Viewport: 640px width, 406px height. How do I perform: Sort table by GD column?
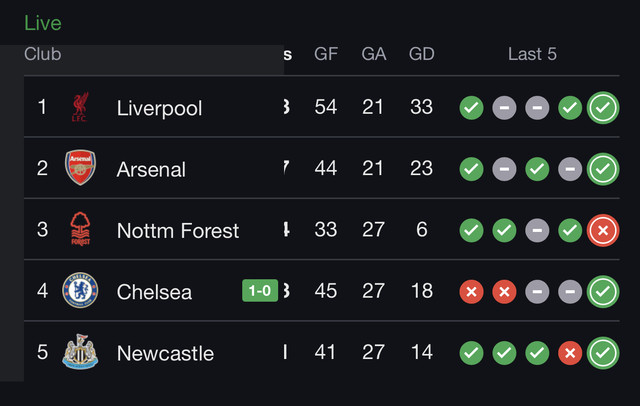click(x=422, y=54)
